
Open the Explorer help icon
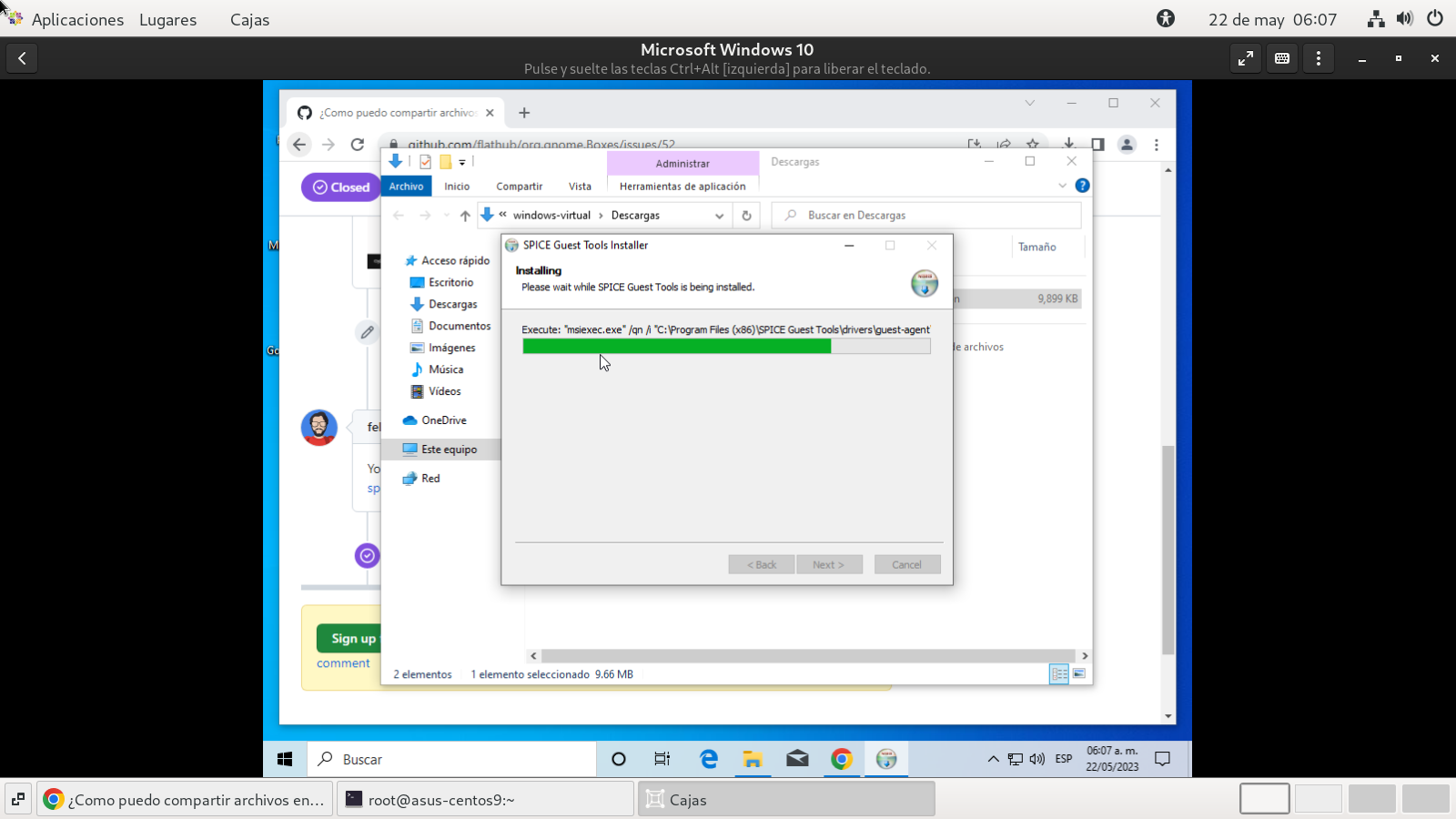[1082, 186]
